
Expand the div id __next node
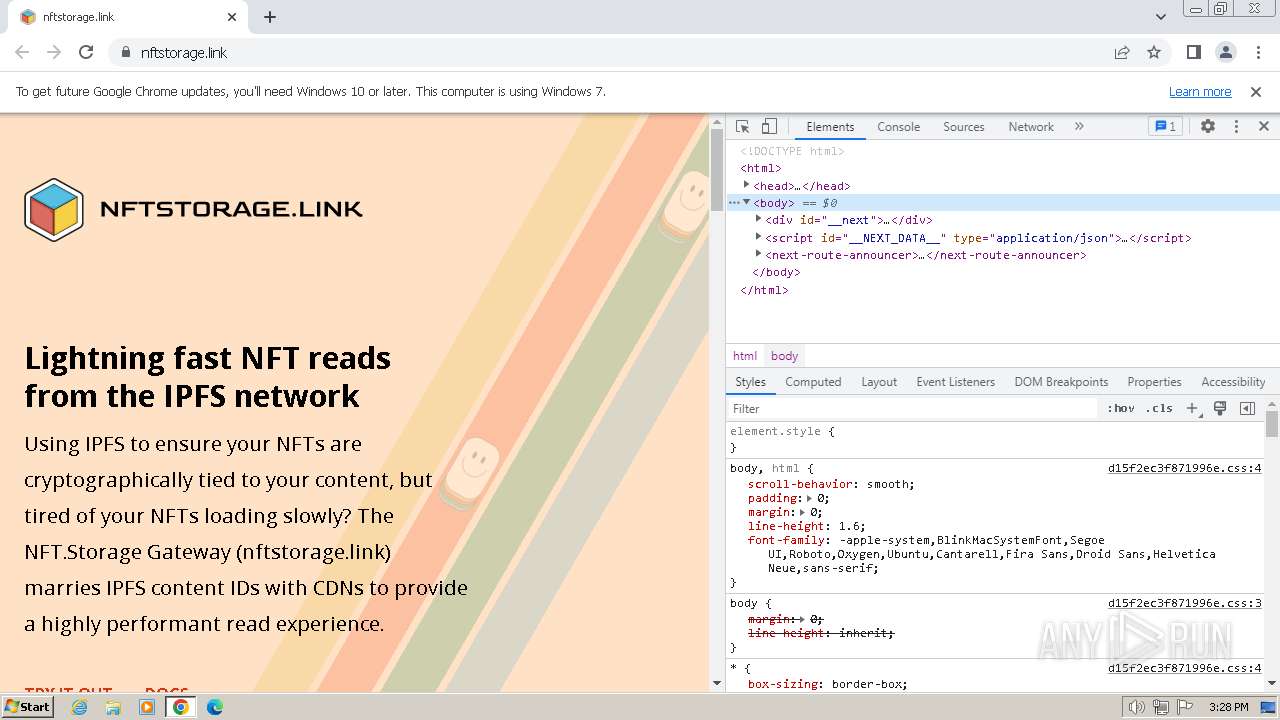(758, 219)
